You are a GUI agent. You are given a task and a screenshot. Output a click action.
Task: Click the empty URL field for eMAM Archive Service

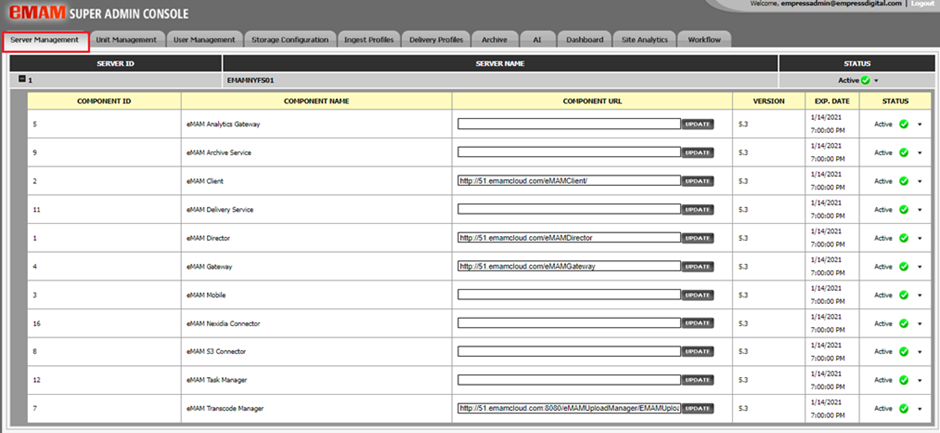[x=569, y=152]
